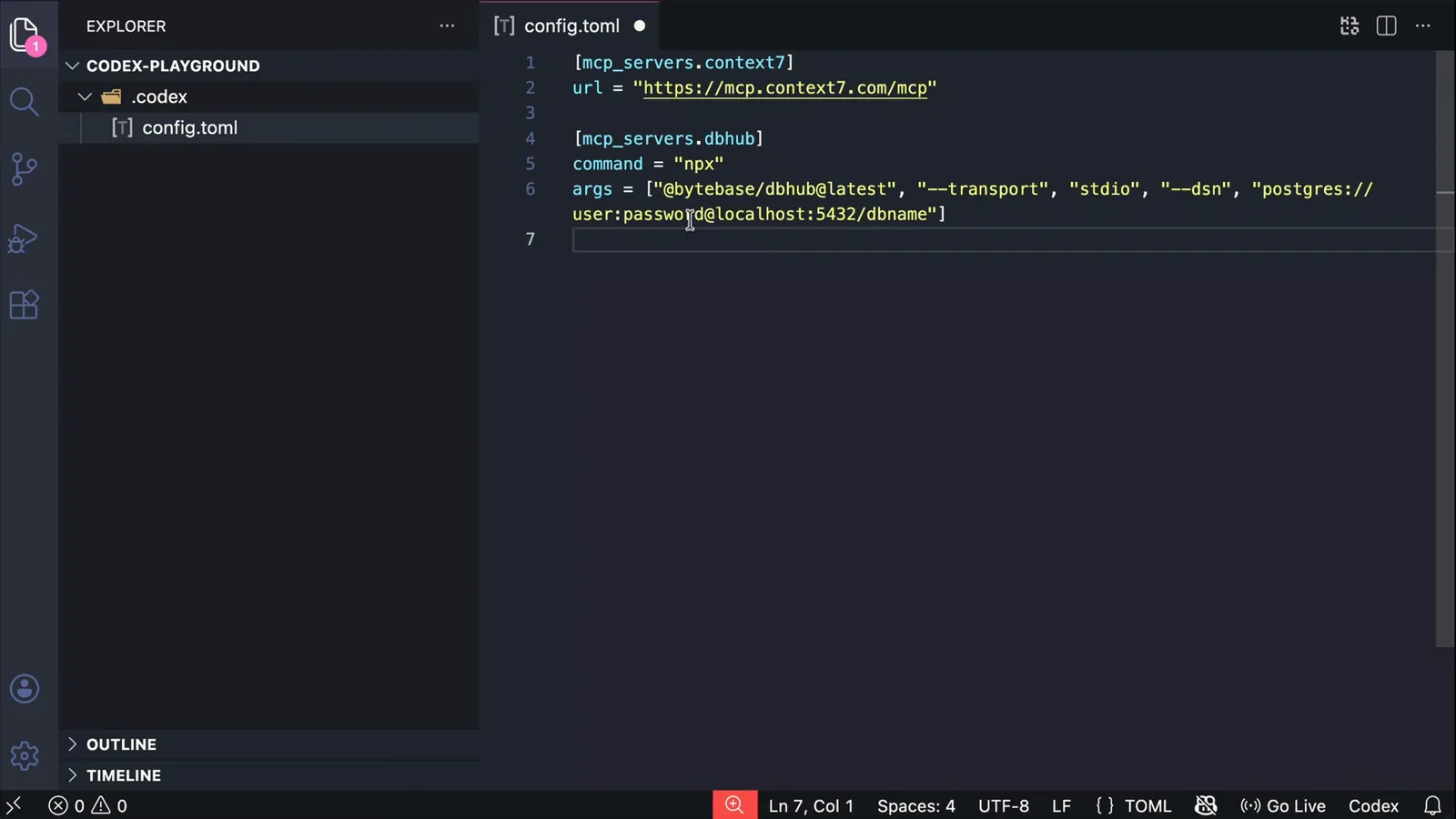The width and height of the screenshot is (1456, 819).
Task: Click the Ln 7, Col 1 cursor position
Action: click(x=811, y=805)
